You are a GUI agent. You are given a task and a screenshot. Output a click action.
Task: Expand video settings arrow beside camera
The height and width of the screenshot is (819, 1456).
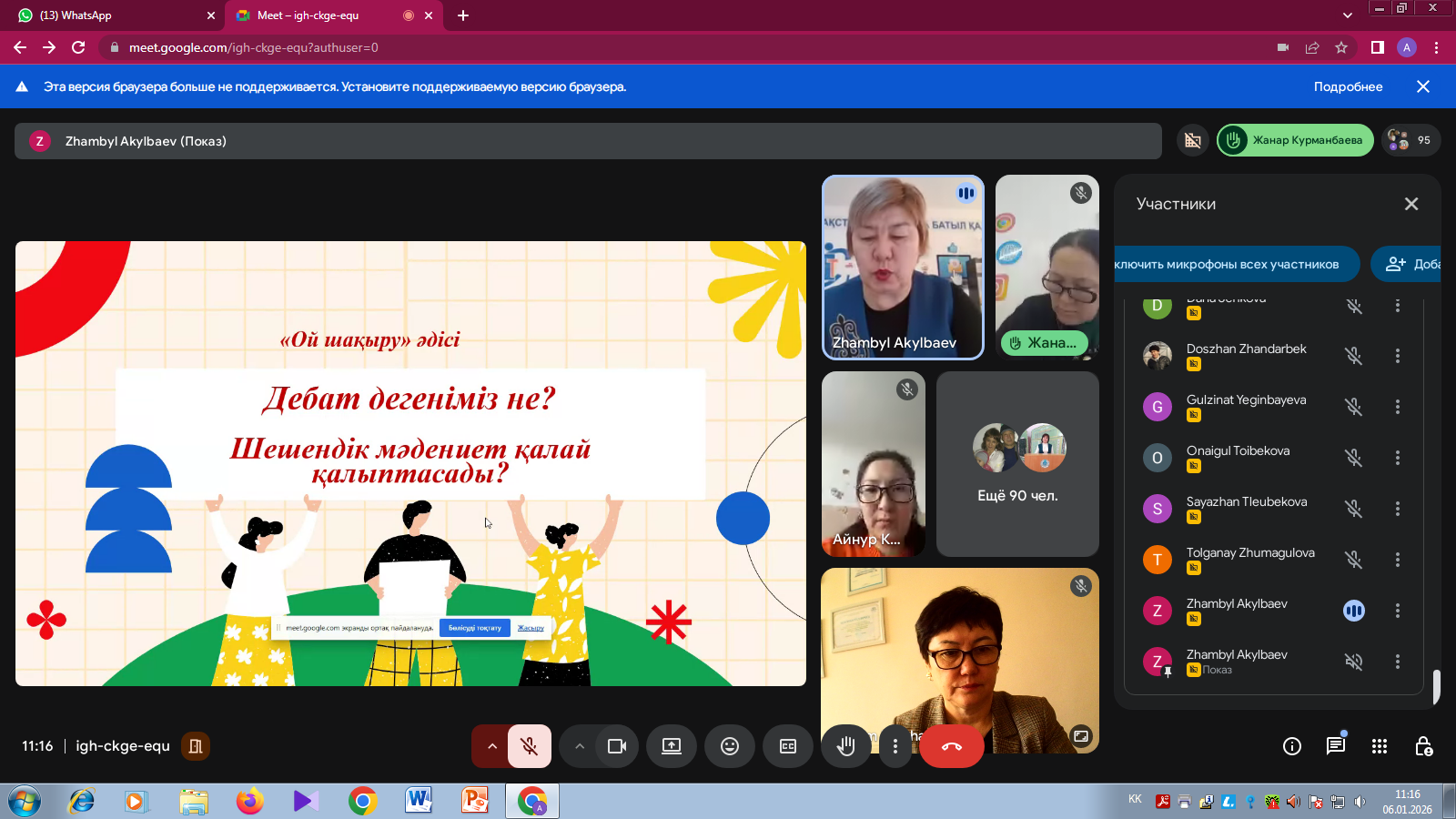579,746
